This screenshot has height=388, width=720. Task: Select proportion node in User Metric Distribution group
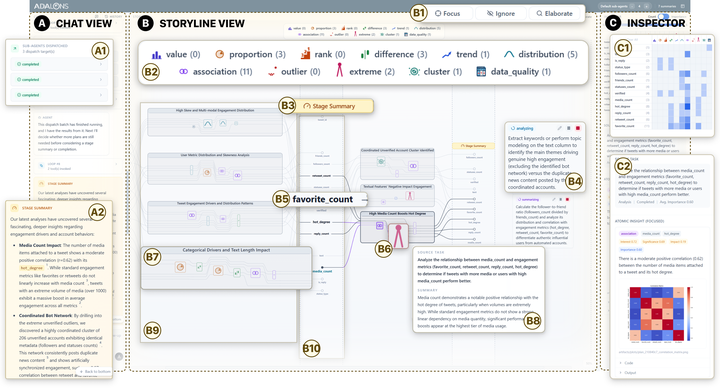tap(207, 173)
